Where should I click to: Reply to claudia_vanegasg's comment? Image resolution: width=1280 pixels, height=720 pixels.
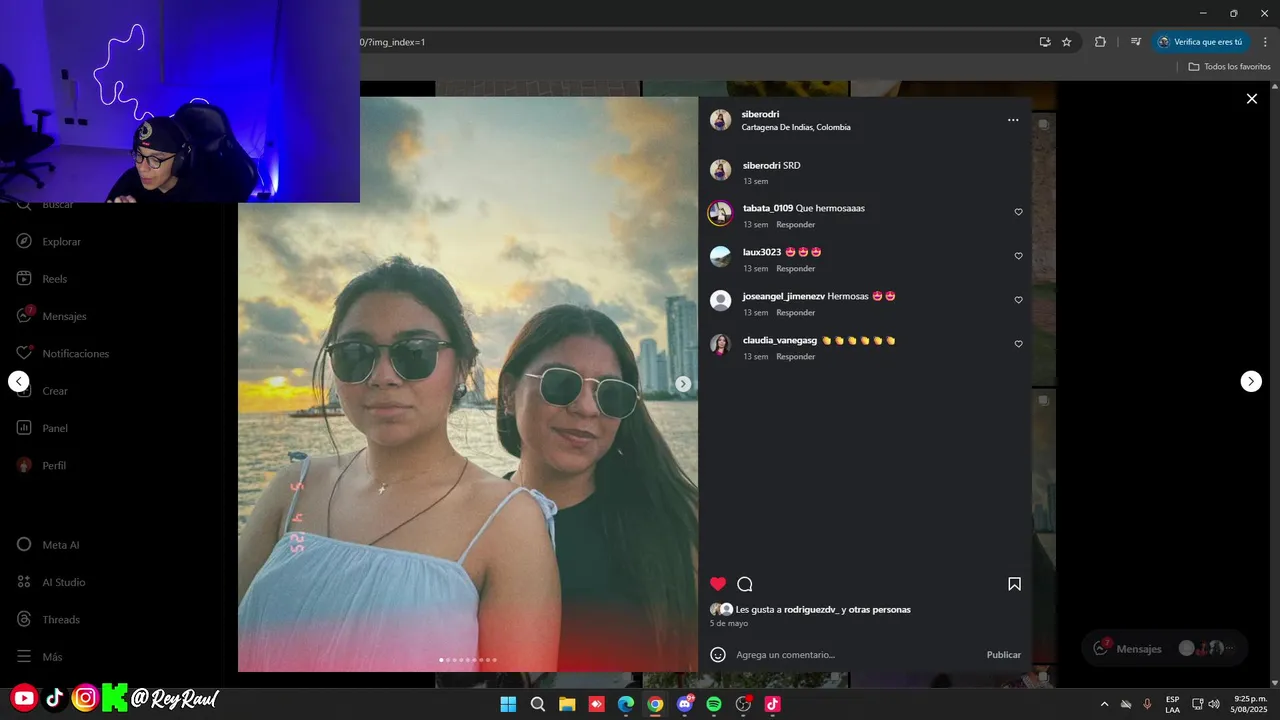click(796, 357)
